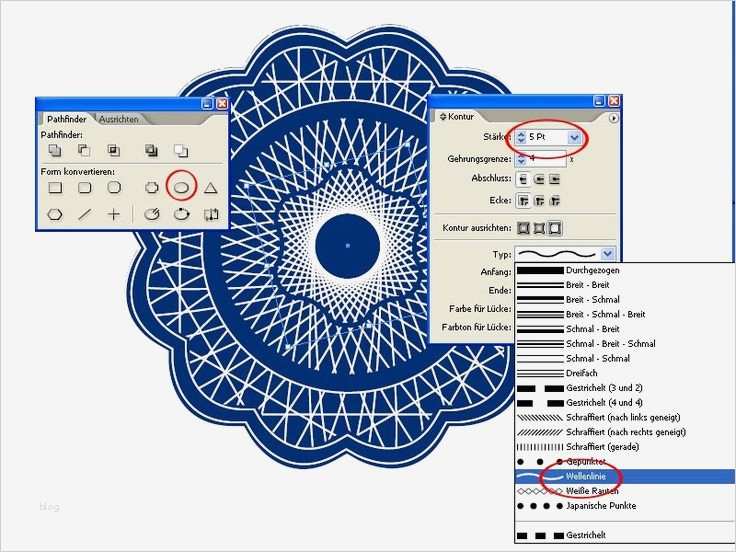Viewport: 736px width, 552px height.
Task: Minimize the Kontur panel window
Action: pos(599,101)
